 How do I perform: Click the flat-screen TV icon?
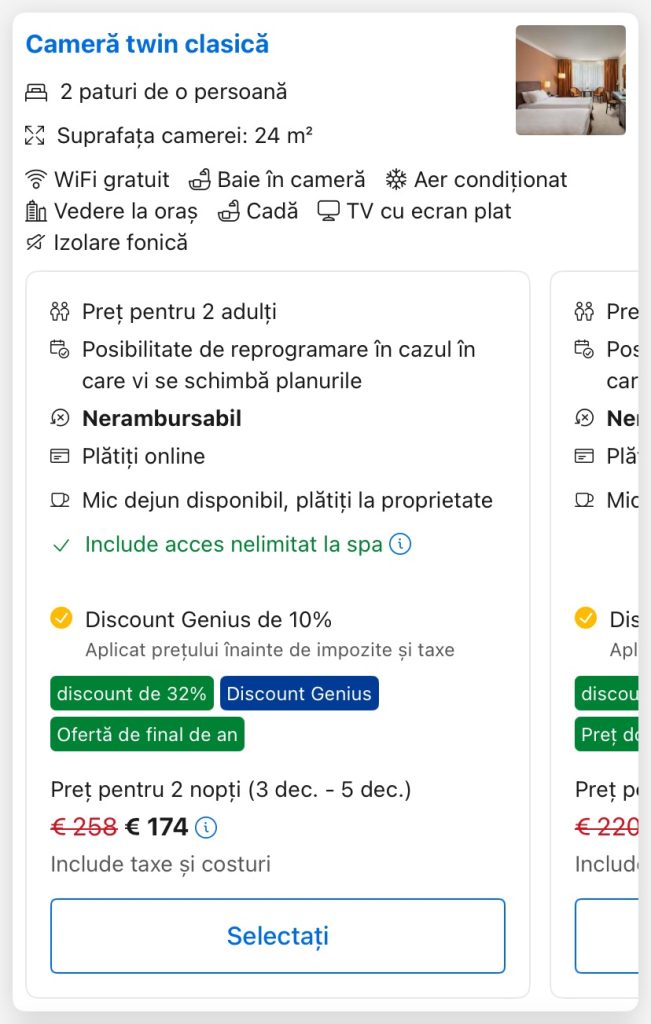tap(328, 211)
